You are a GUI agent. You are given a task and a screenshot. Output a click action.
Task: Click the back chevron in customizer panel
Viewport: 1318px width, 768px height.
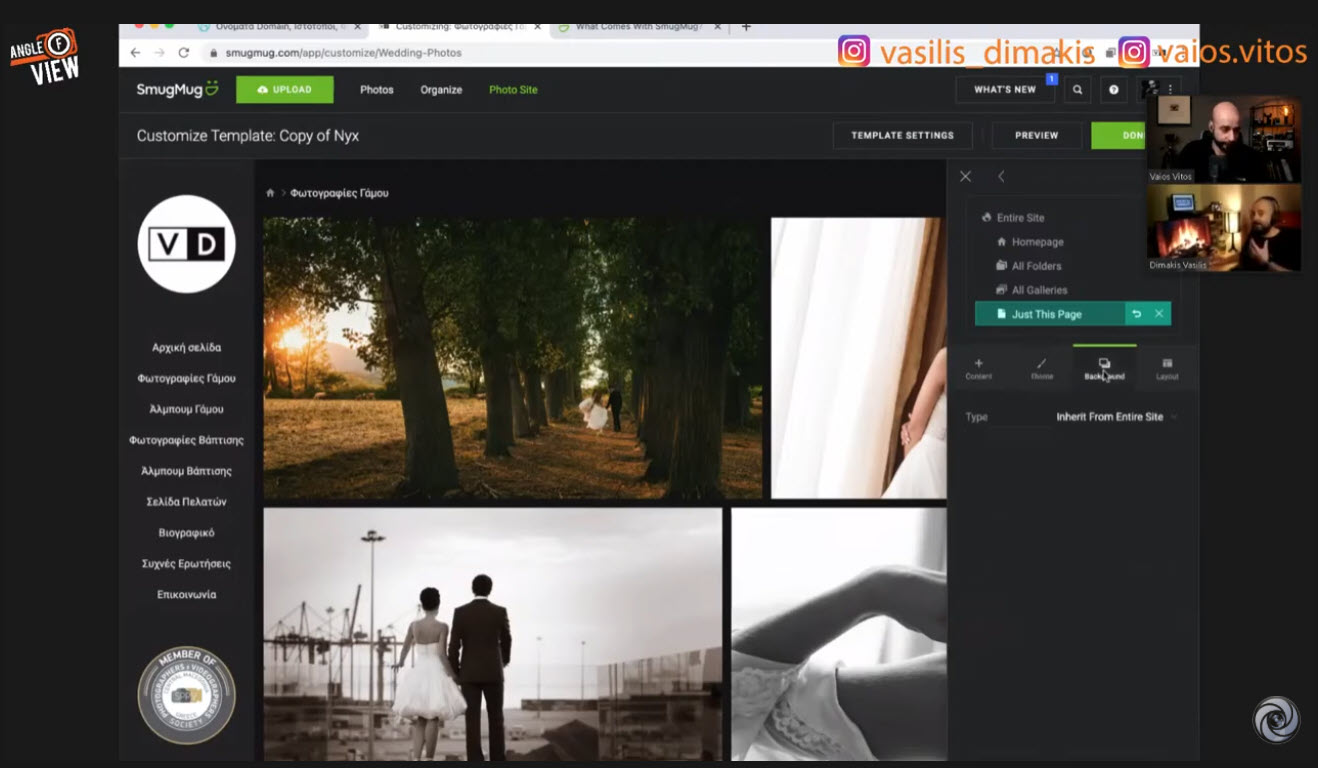(x=1001, y=176)
